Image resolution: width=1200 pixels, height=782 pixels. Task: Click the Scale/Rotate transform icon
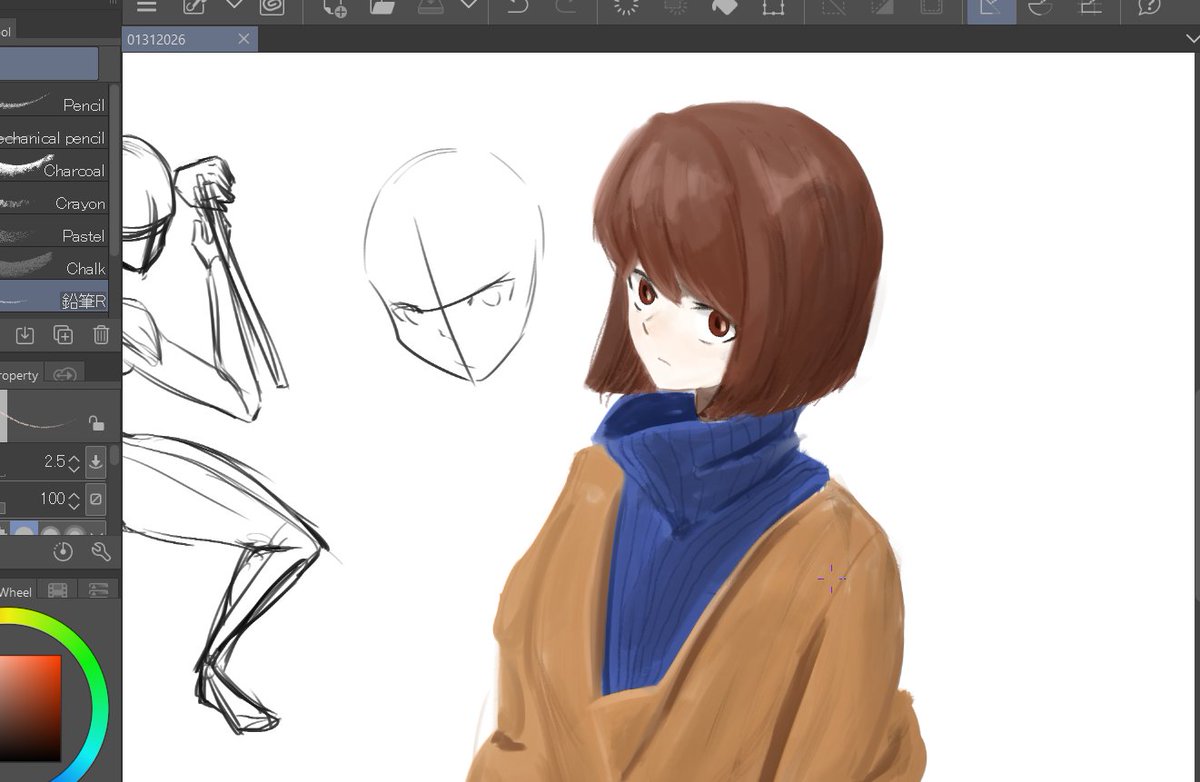[x=772, y=5]
